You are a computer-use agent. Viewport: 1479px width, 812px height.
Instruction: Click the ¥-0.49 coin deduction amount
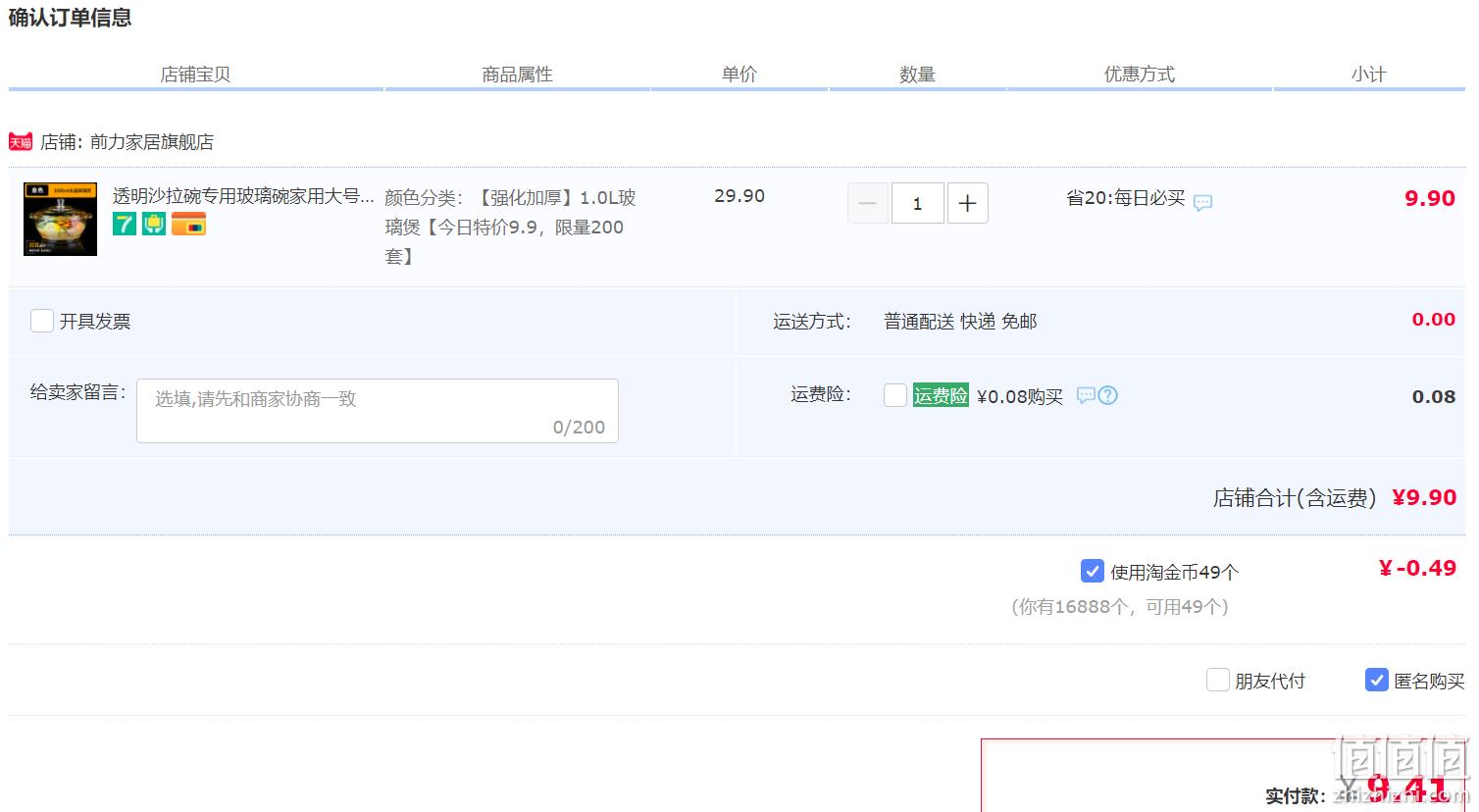(1417, 568)
